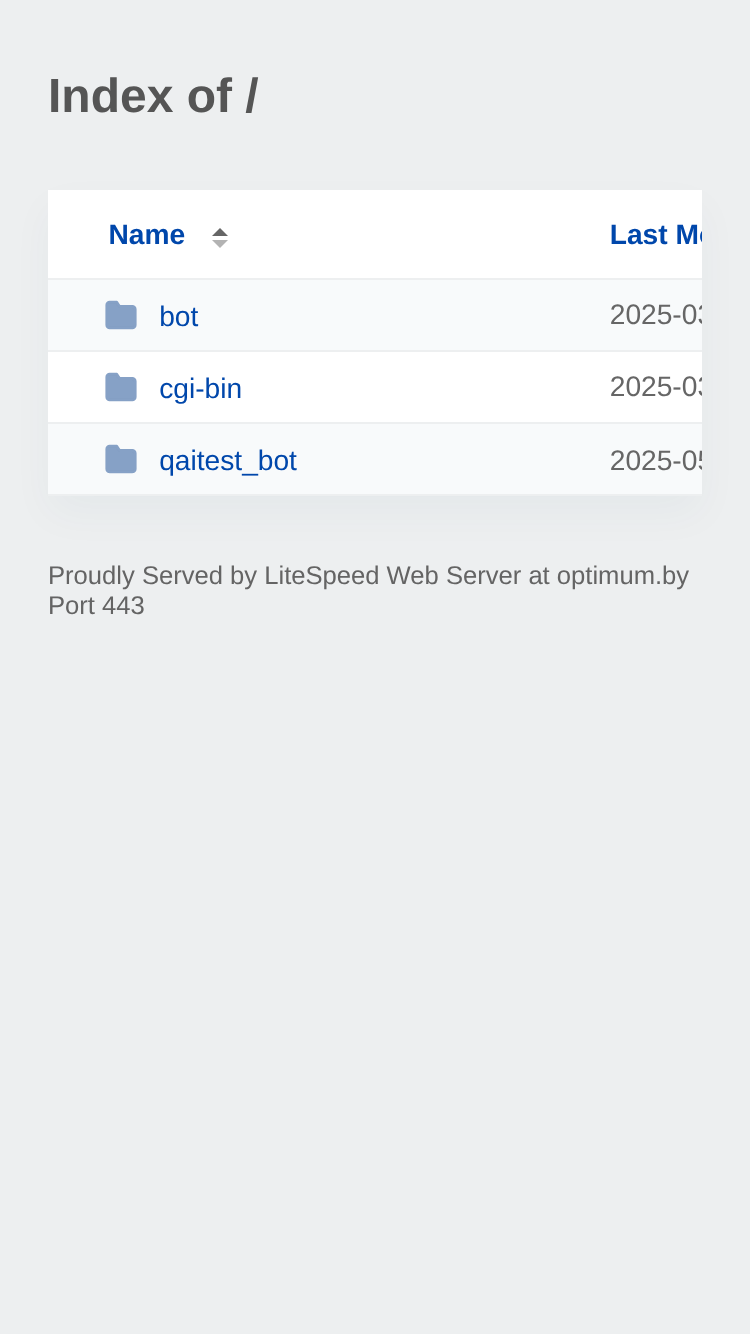Click the ascending sort arrow near Name
Viewport: 750px width, 1334px height.
220,231
